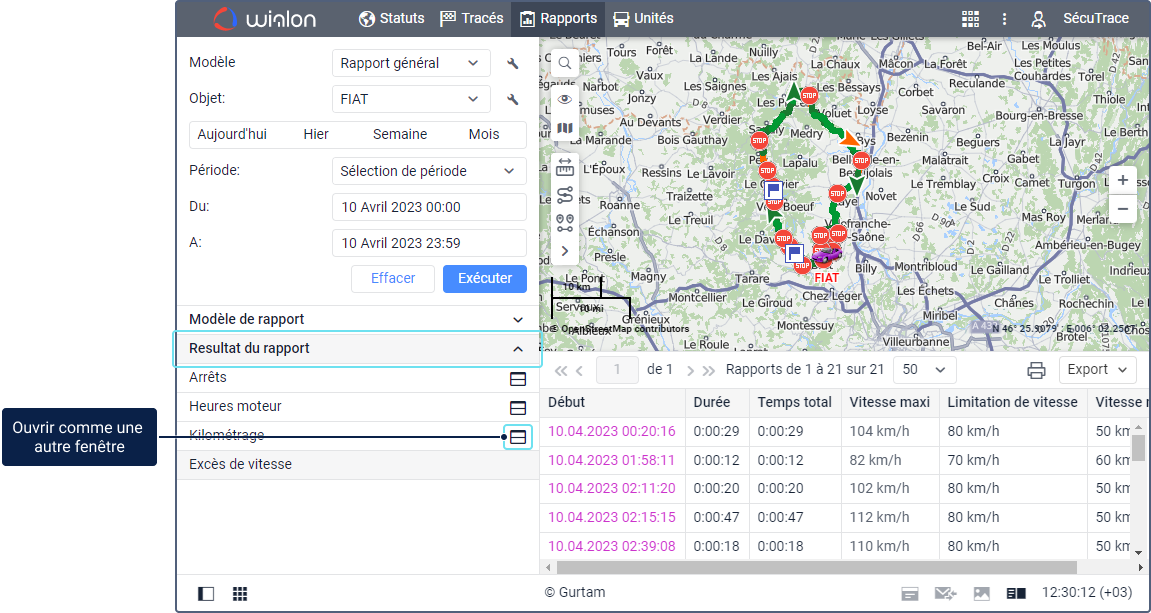The image size is (1151, 613).
Task: Edit report template with Modèle wrench icon
Action: 513,64
